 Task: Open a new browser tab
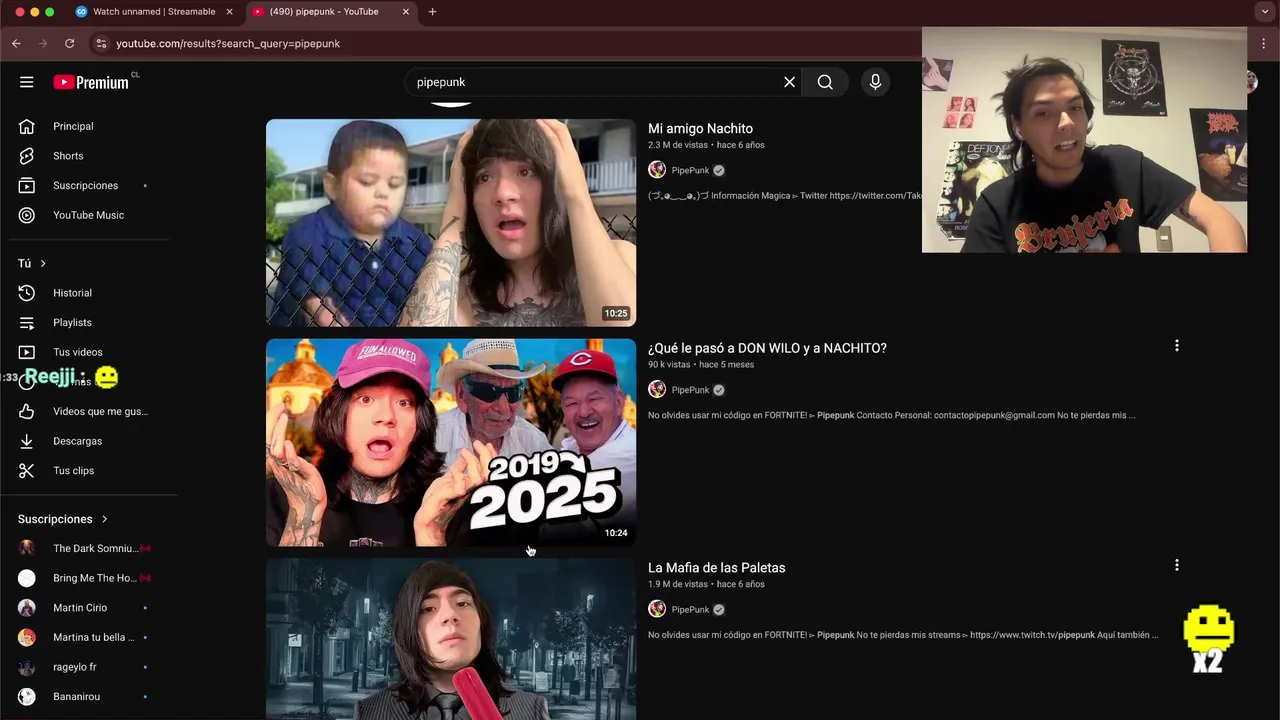point(432,12)
